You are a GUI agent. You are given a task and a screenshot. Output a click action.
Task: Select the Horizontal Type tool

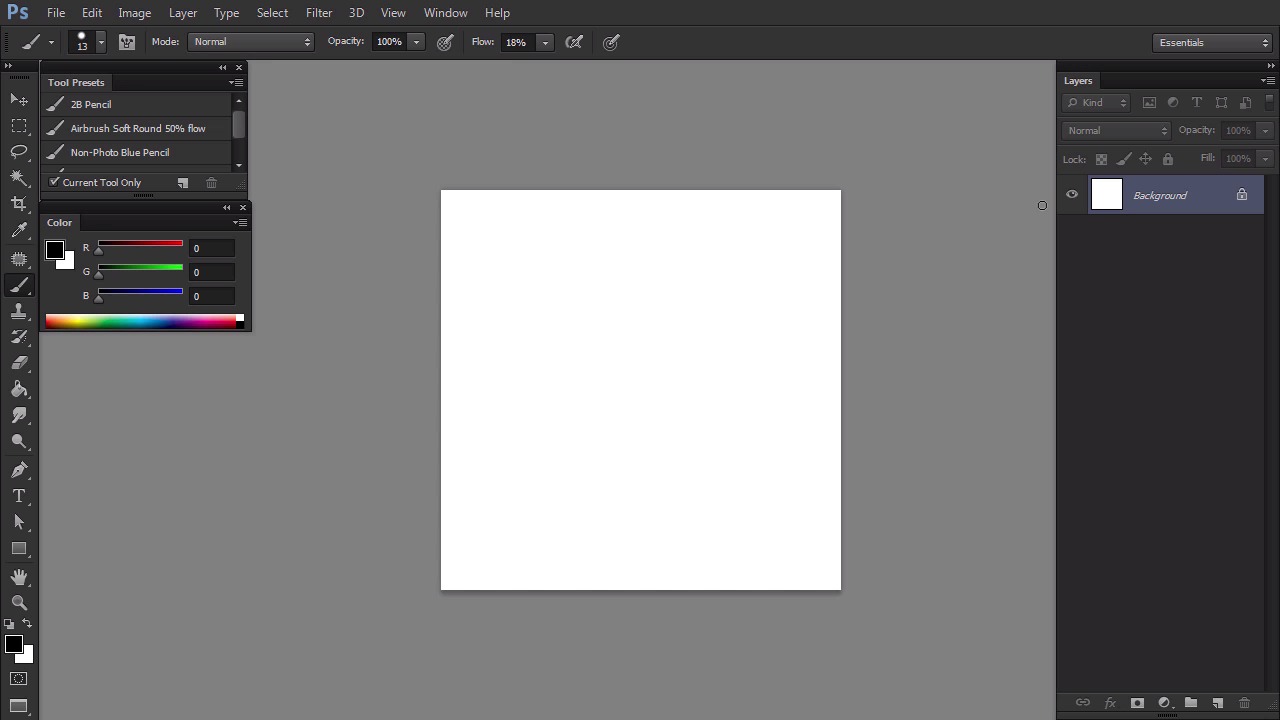pyautogui.click(x=19, y=496)
